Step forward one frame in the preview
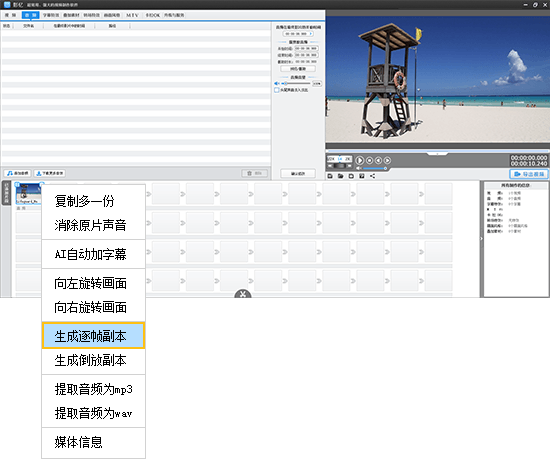 (x=387, y=160)
